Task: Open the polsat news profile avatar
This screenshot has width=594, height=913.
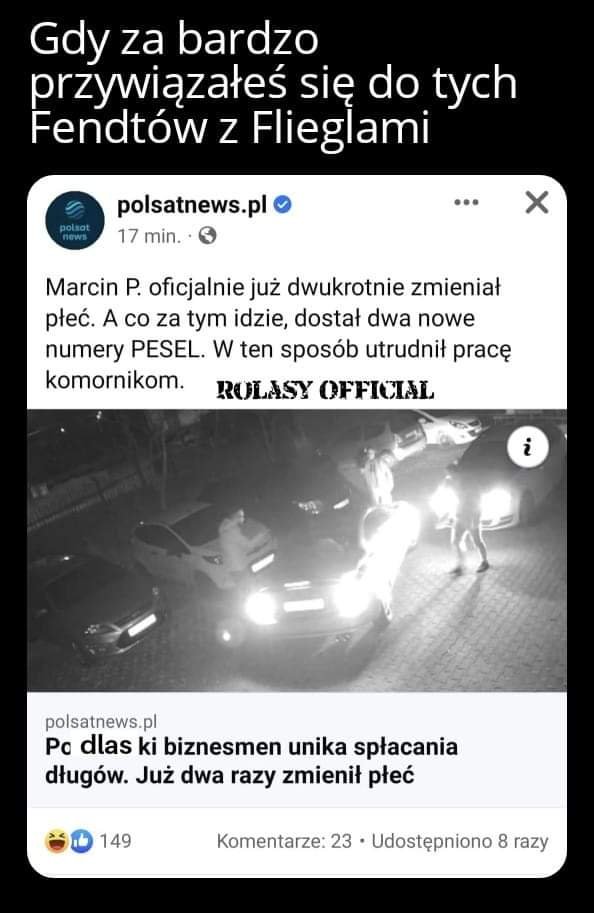Action: coord(75,221)
